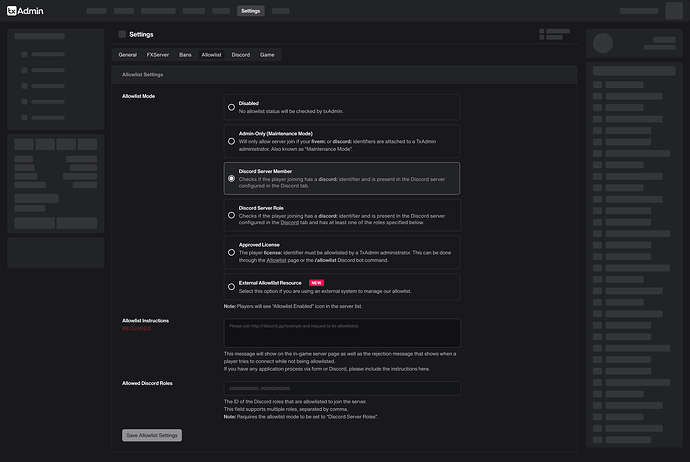
Task: Click the 'Allowed Discord Roles' label
Action: pos(147,383)
